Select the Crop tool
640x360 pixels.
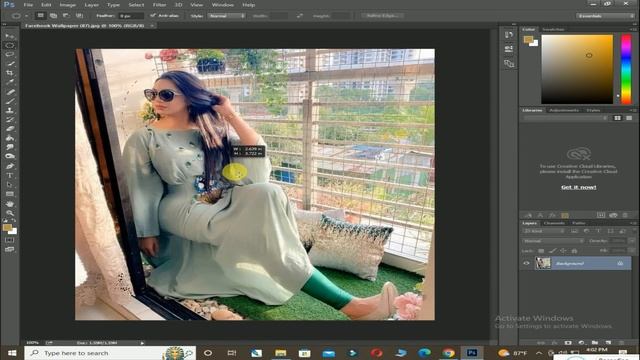[x=10, y=73]
